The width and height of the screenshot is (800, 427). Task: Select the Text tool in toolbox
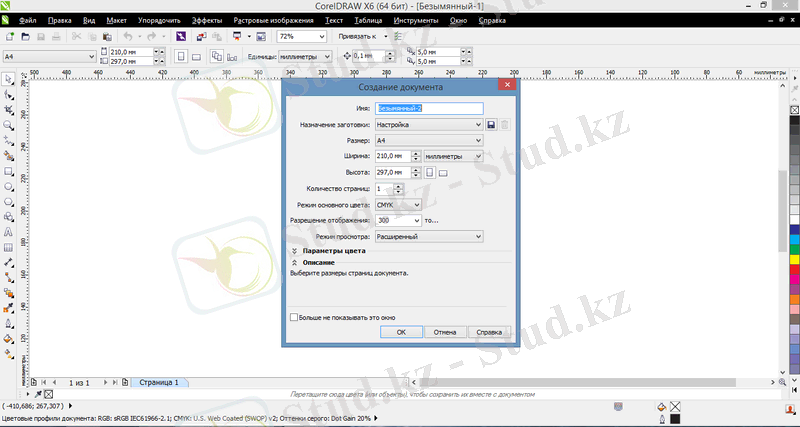click(8, 230)
